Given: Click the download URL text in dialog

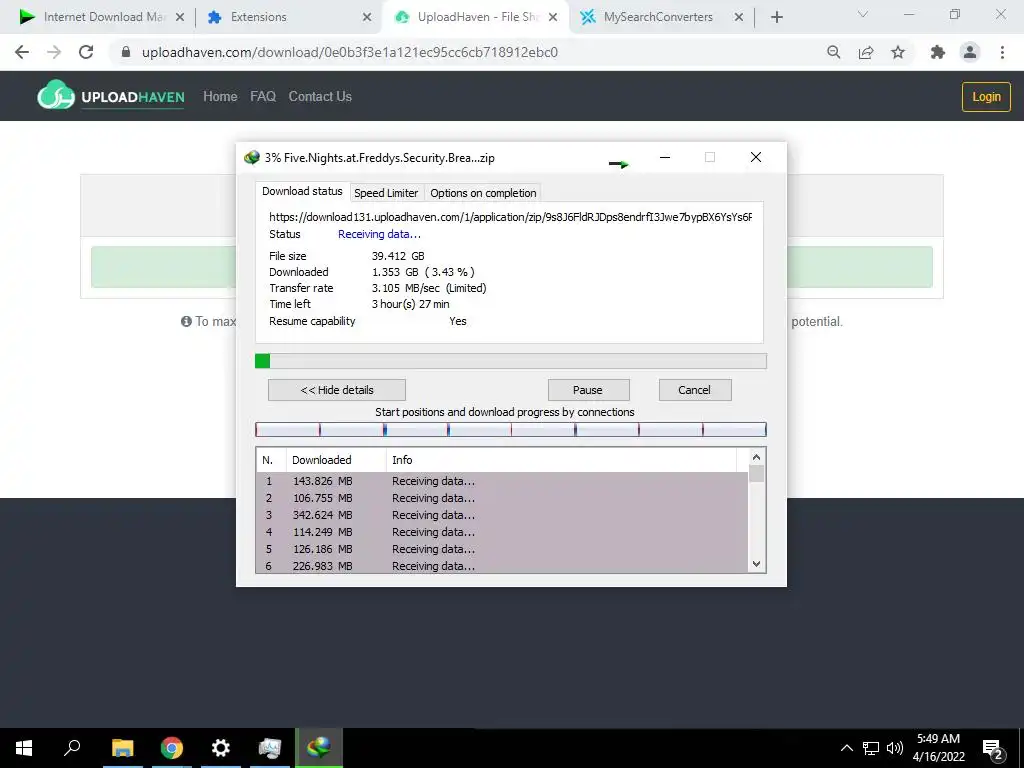Looking at the screenshot, I should (510, 217).
